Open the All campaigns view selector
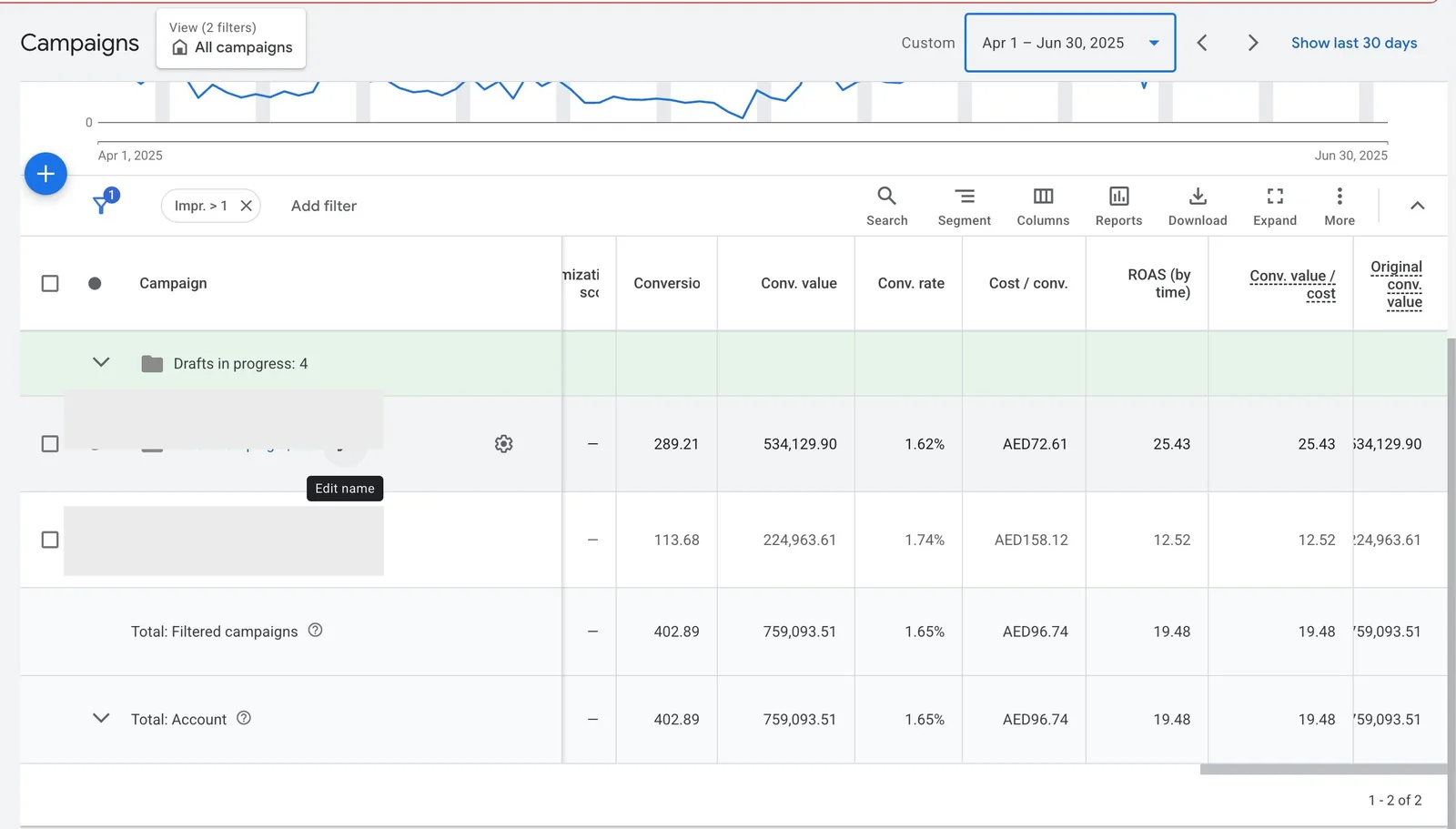The image size is (1456, 829). (231, 38)
